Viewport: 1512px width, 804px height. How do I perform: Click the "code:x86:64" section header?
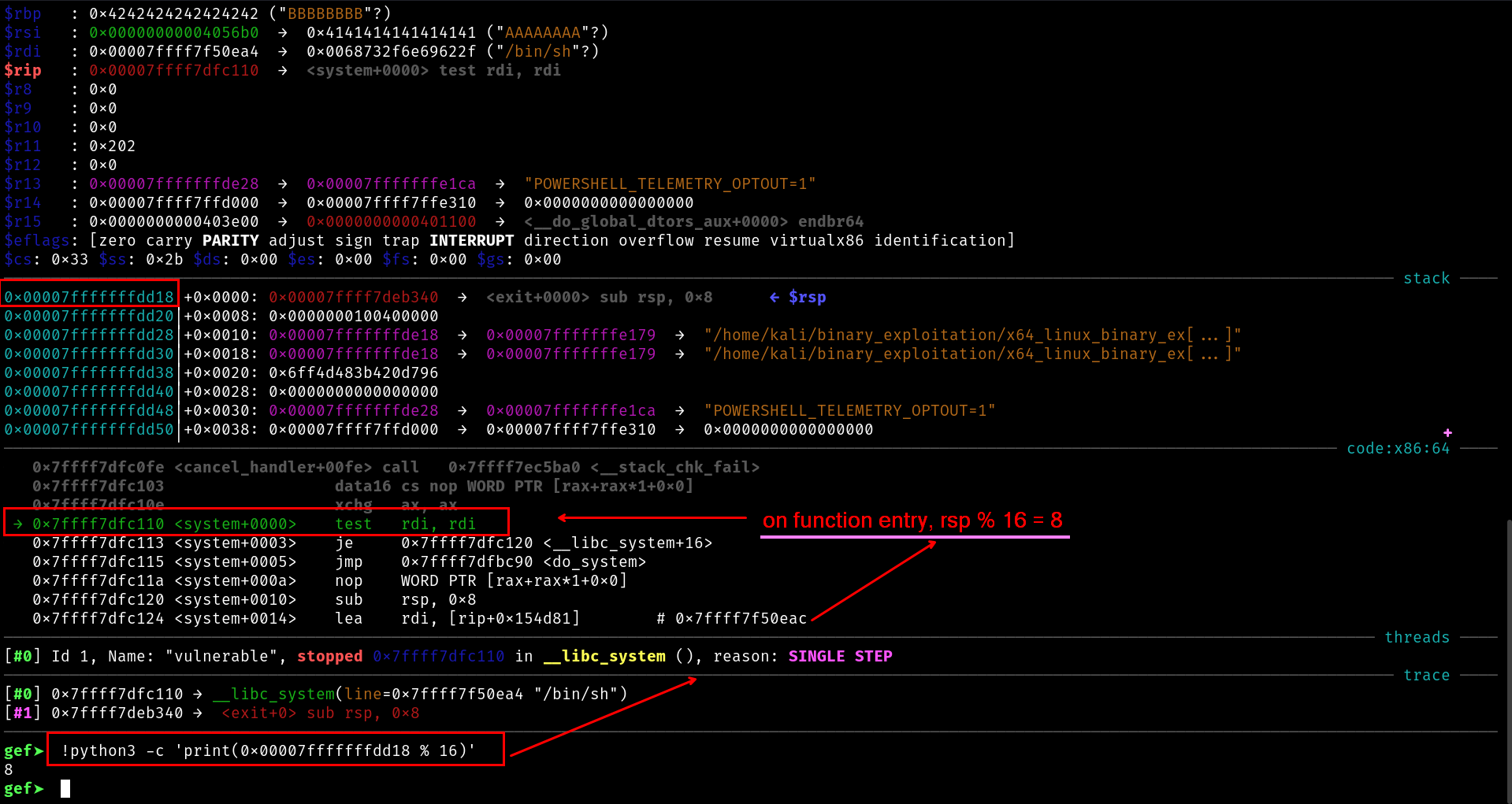(1398, 448)
